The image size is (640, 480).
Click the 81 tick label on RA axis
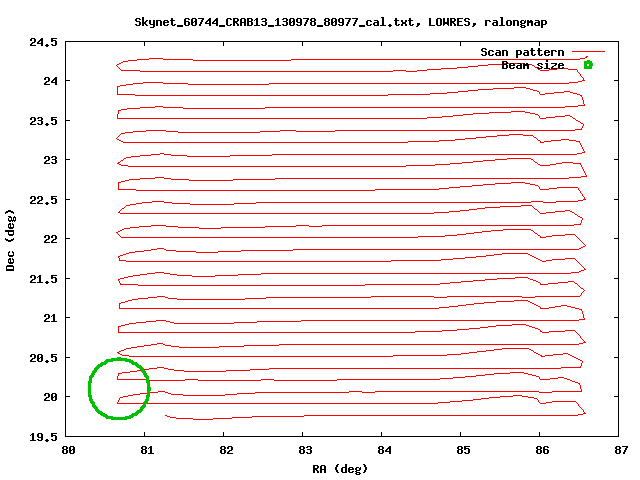point(147,450)
